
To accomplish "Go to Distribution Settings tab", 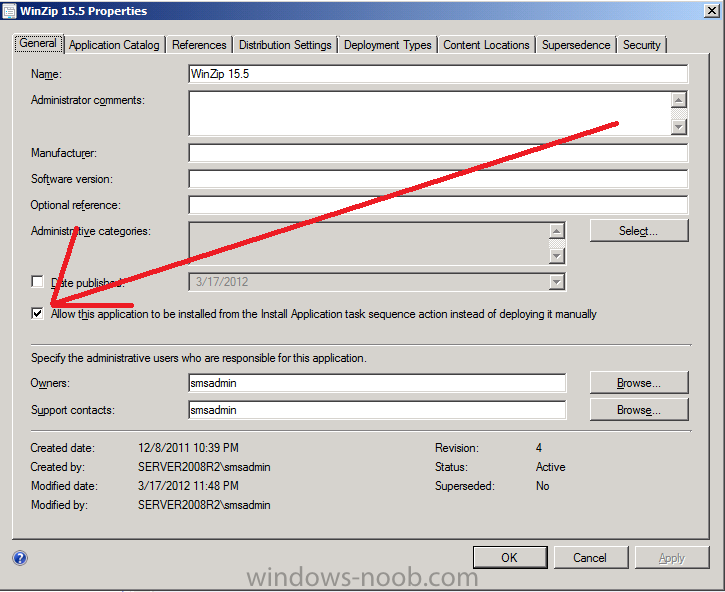I will point(285,45).
